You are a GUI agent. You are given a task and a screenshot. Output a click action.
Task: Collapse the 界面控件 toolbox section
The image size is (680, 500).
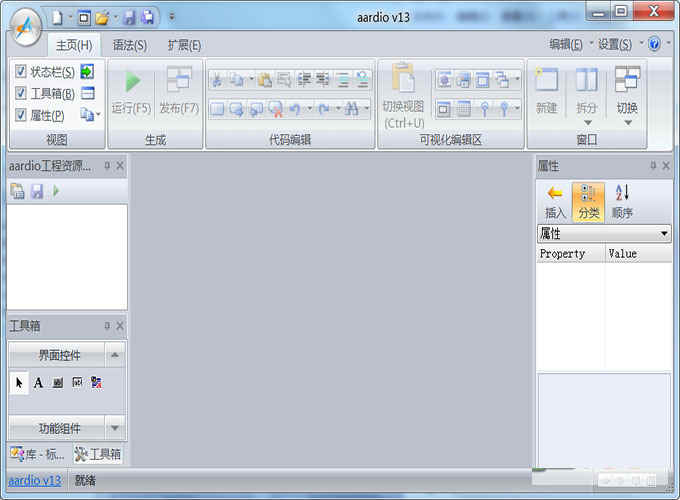click(x=115, y=355)
